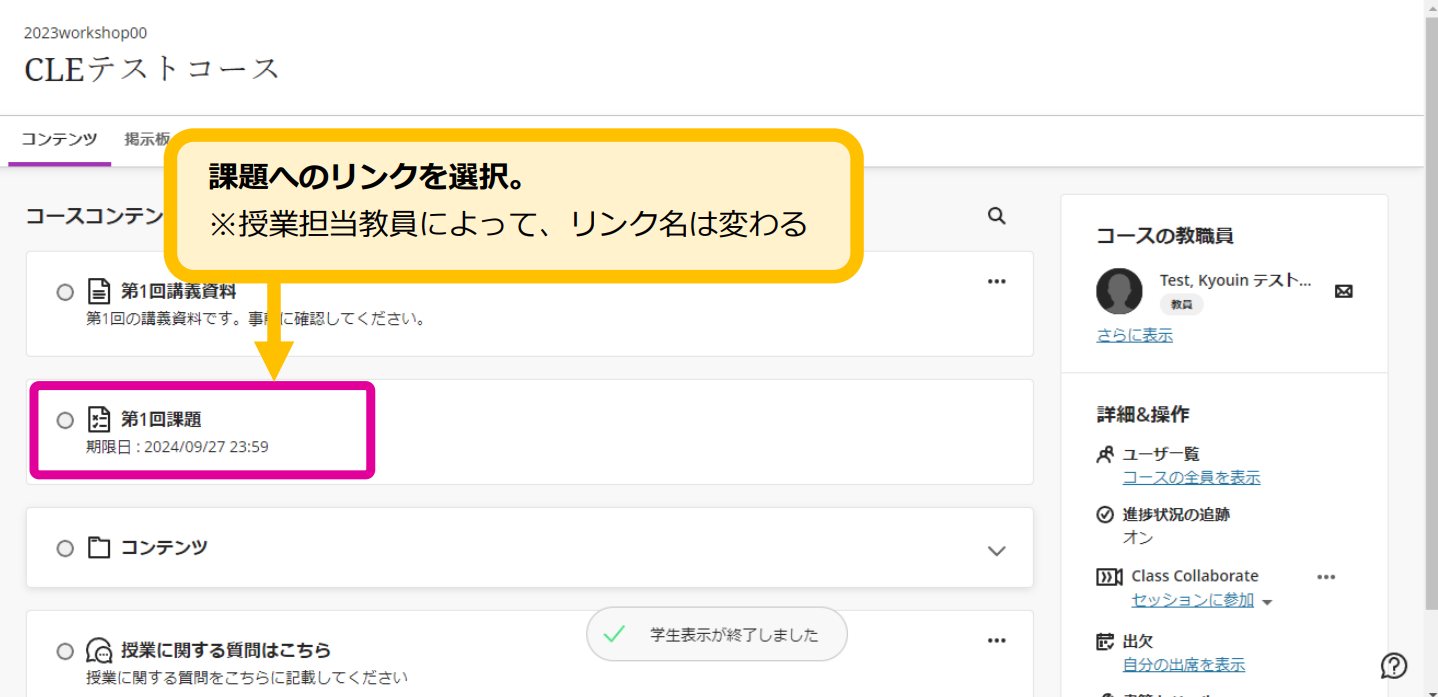Open more options for 第1回講義資料
The width and height of the screenshot is (1438, 697).
[x=996, y=281]
